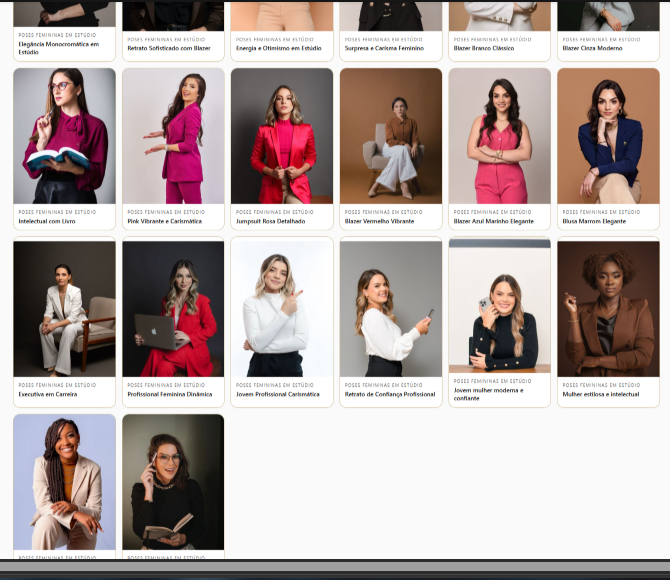Open the photo on the 'Profissional Feminina Dinâmica' card
The height and width of the screenshot is (580, 670).
click(x=173, y=309)
